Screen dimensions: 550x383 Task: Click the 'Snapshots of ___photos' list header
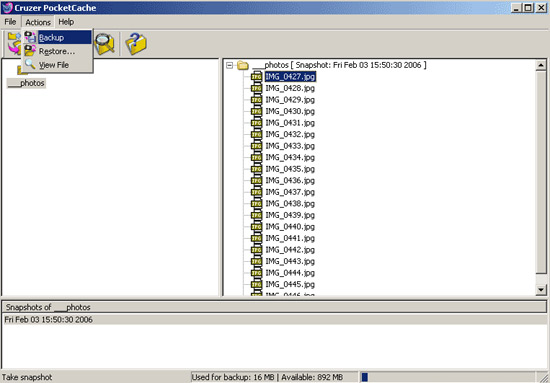click(274, 307)
